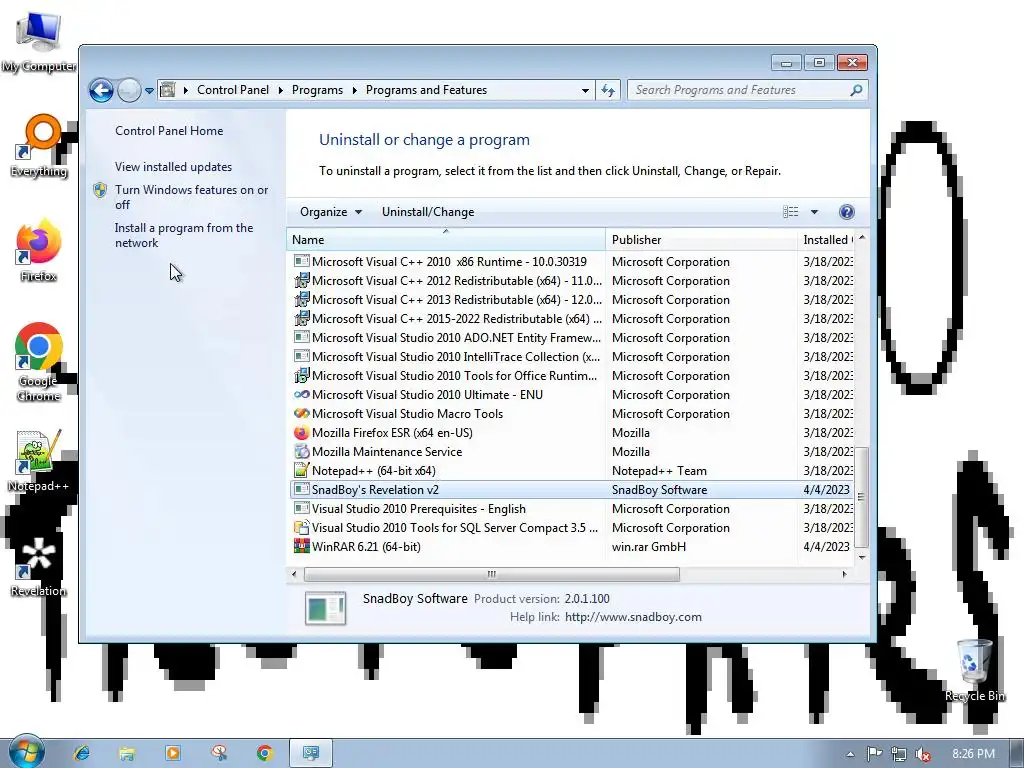
Task: Open the view options dropdown arrow
Action: 814,212
